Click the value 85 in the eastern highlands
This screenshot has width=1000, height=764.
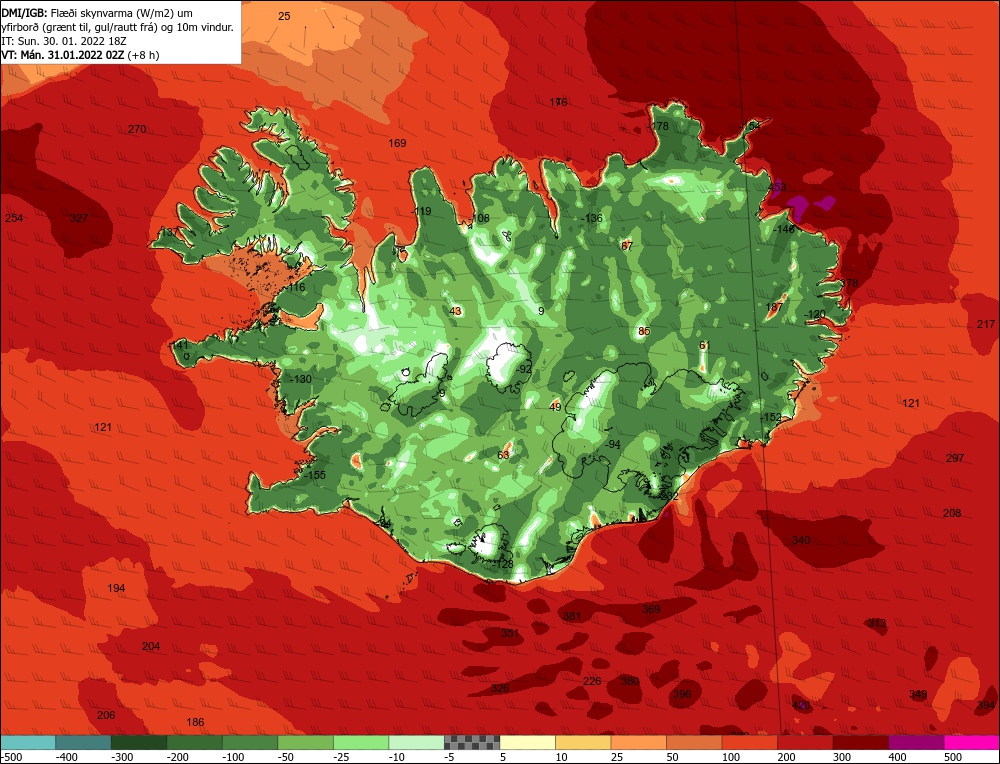click(x=644, y=332)
